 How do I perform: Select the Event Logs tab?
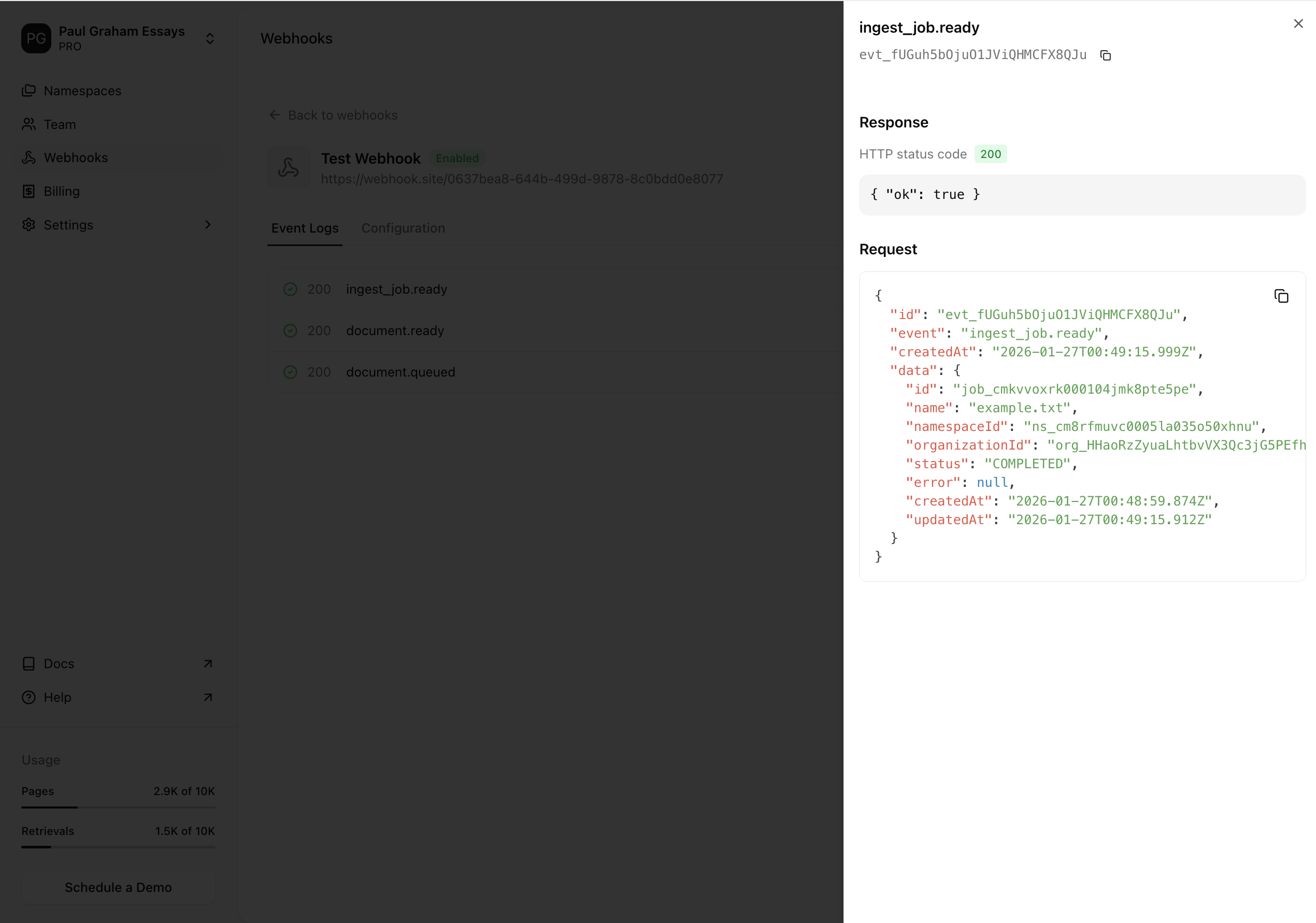point(304,228)
